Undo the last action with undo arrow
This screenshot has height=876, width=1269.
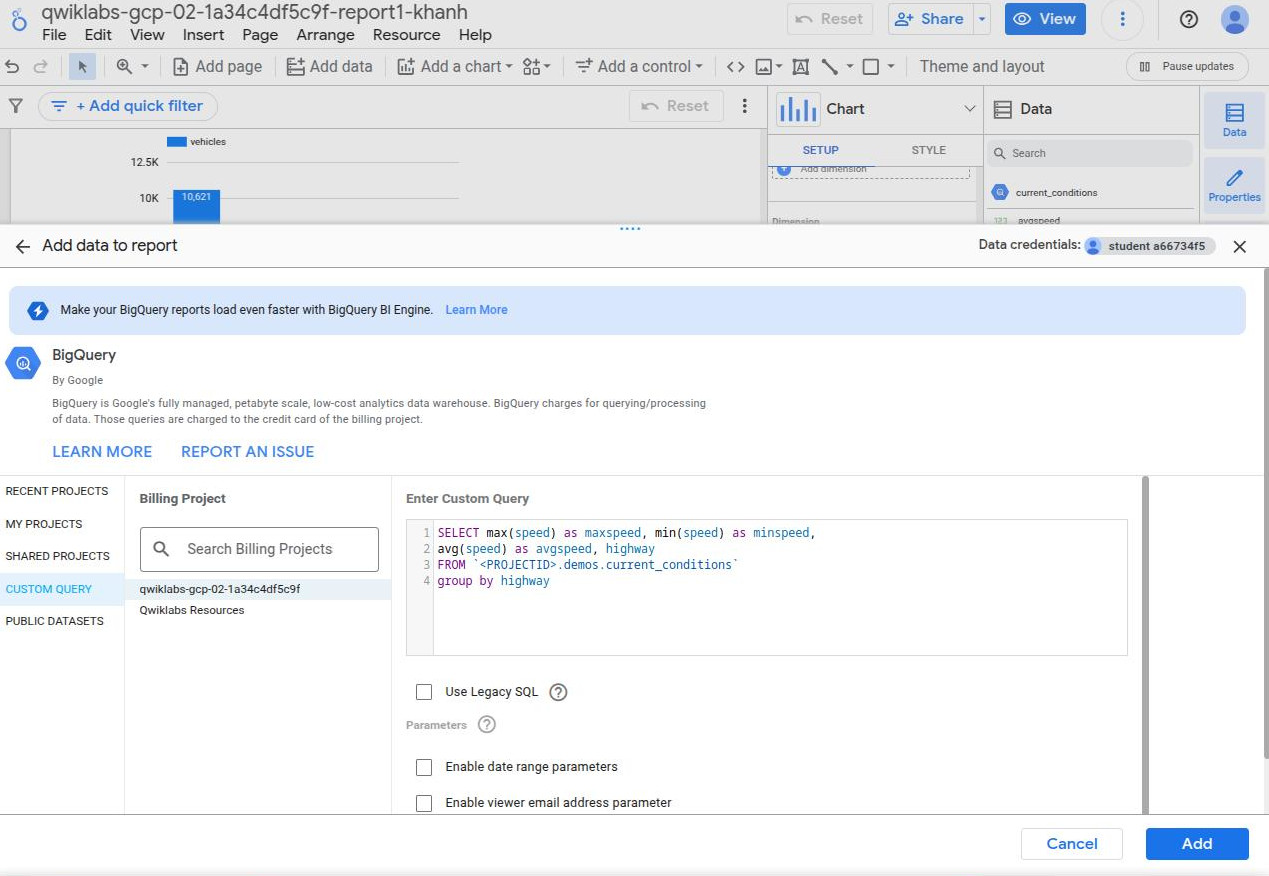tap(12, 67)
